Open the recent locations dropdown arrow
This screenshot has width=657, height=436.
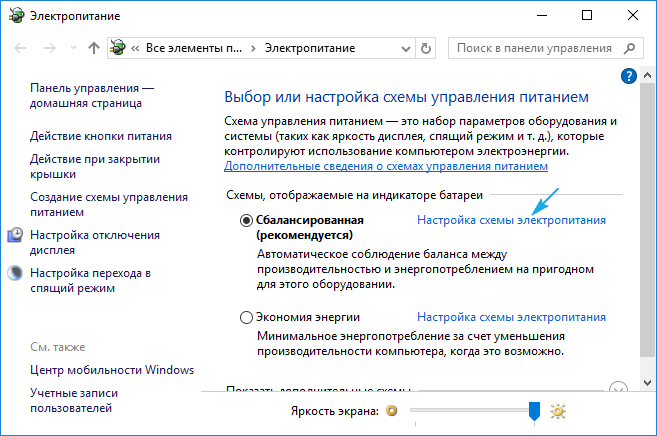(72, 48)
